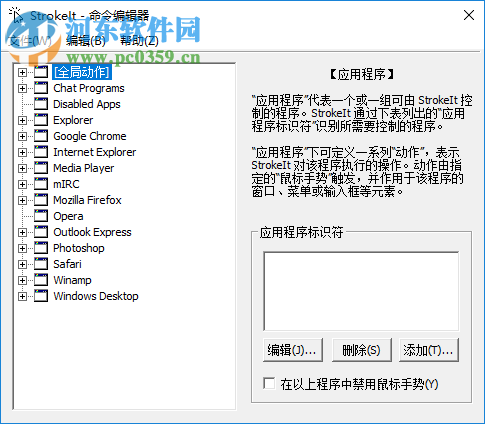Click the window icon beside Mozilla Firefox
Screen dimensions: 485x424
coord(41,200)
